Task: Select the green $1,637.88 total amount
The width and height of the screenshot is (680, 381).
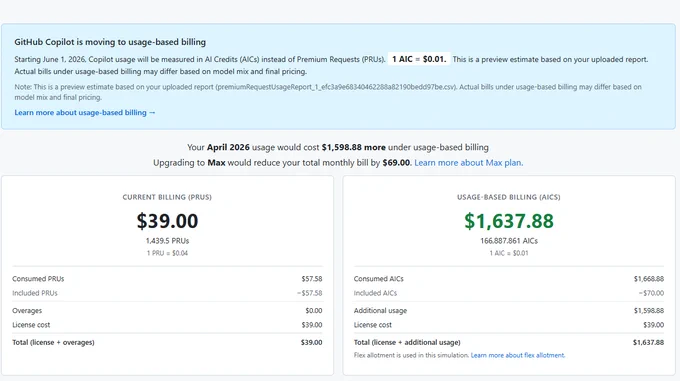Action: point(509,221)
